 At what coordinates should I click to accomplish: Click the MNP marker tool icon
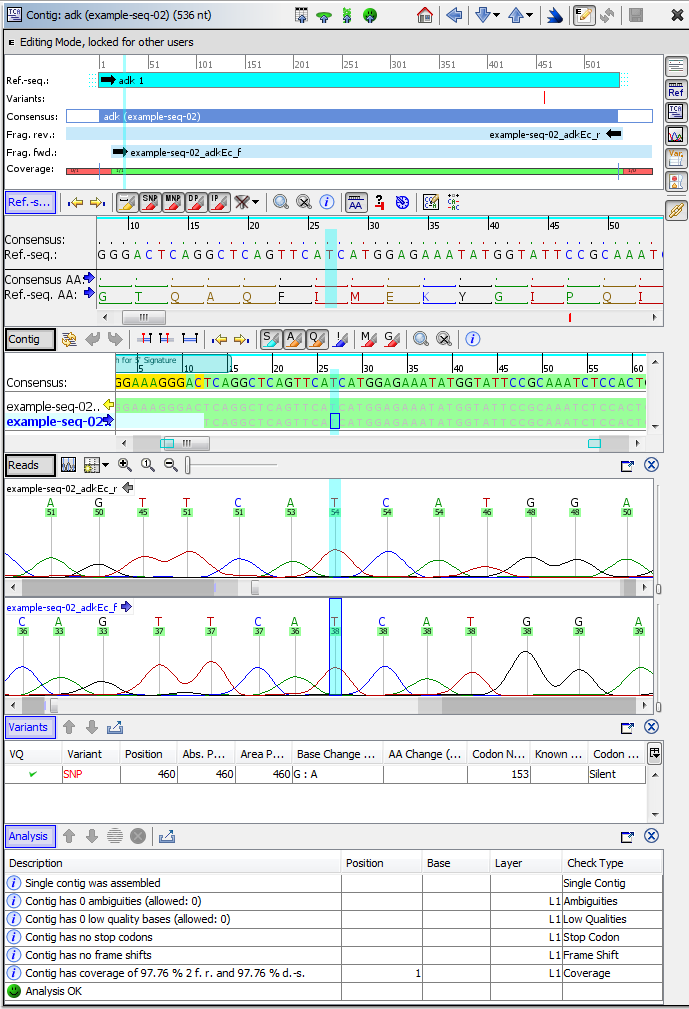pyautogui.click(x=173, y=202)
